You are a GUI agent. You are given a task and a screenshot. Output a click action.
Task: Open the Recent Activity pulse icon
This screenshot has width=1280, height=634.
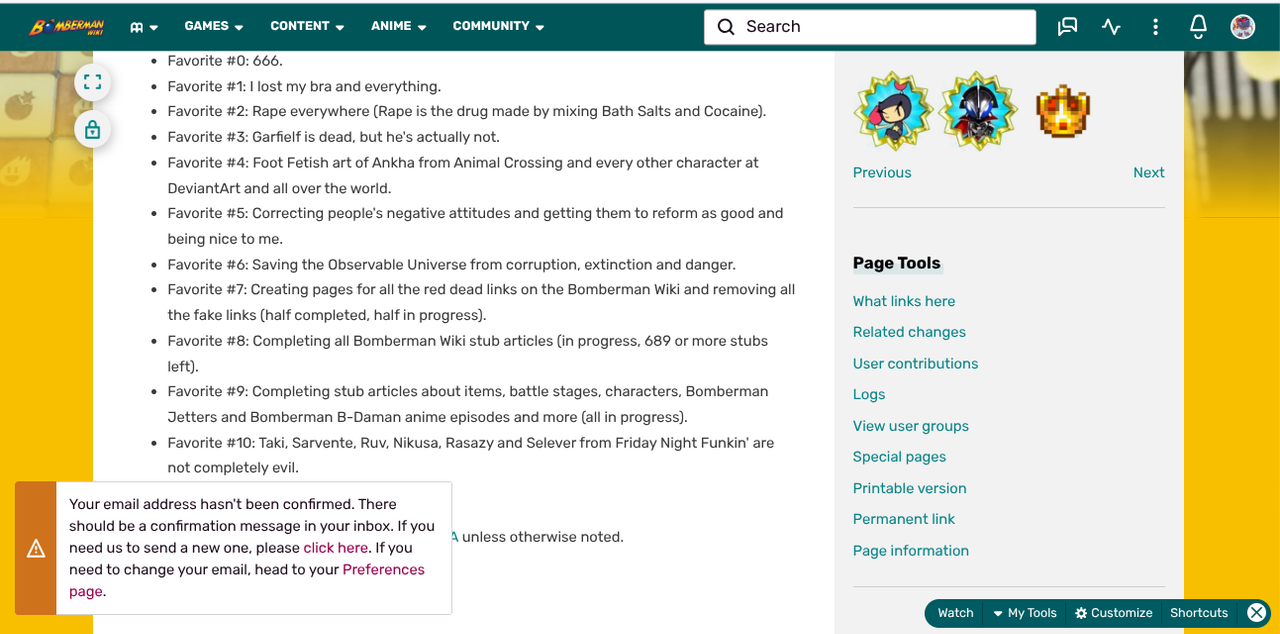1111,27
